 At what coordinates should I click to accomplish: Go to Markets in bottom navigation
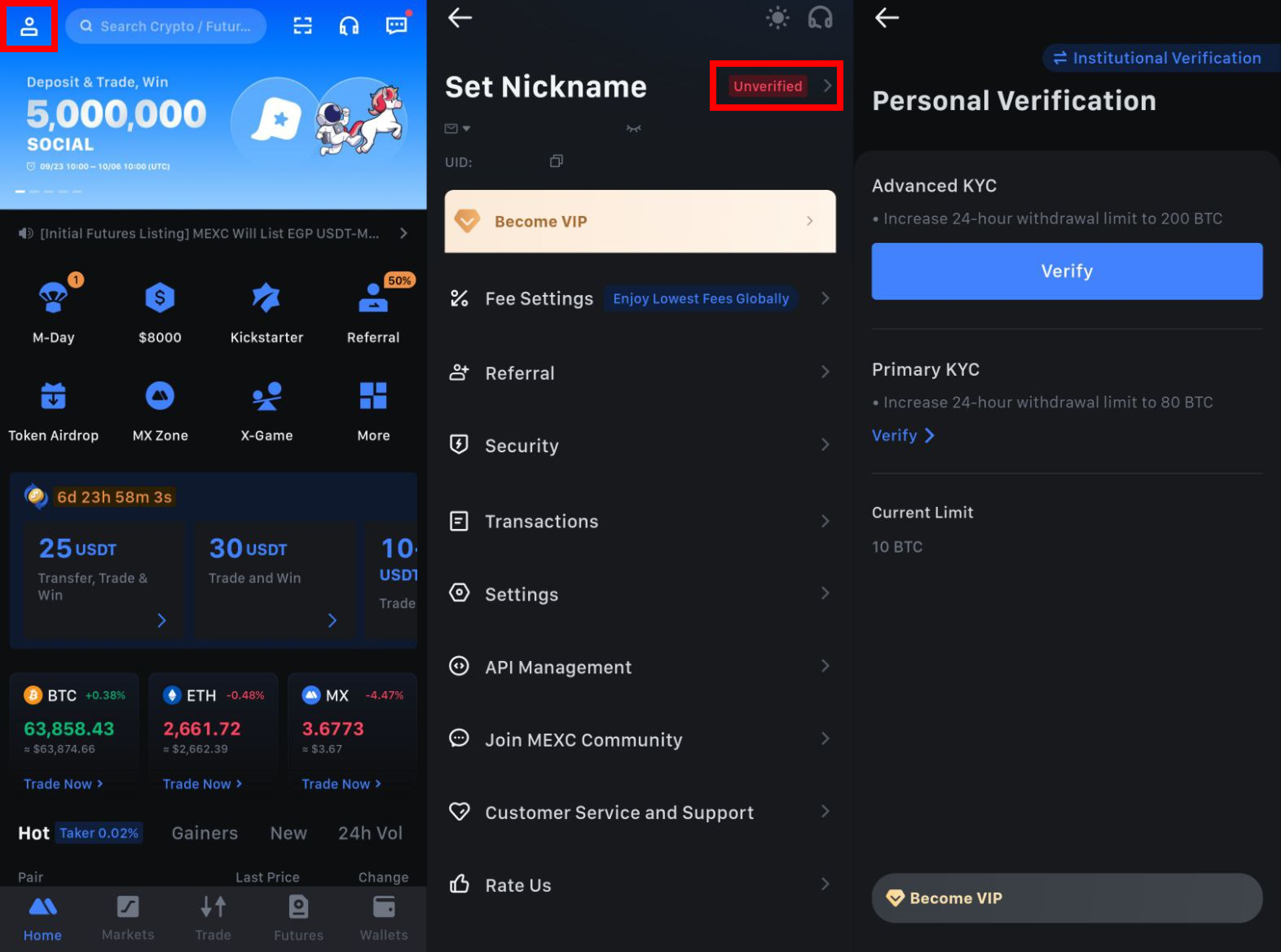tap(128, 919)
